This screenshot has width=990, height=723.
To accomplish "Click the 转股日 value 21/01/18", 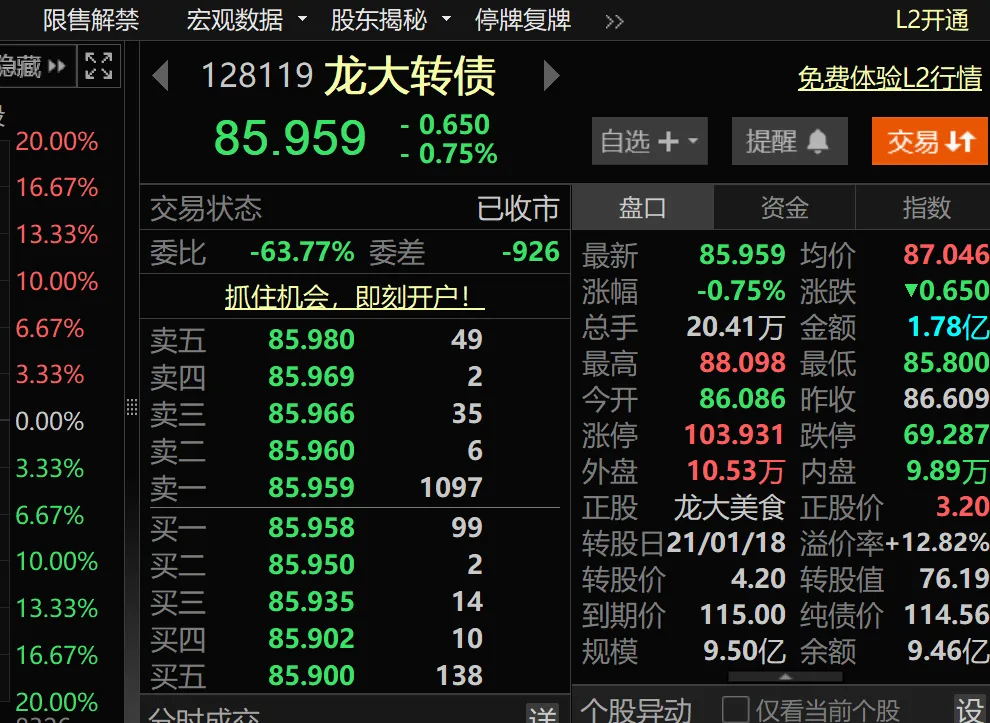I will [726, 543].
